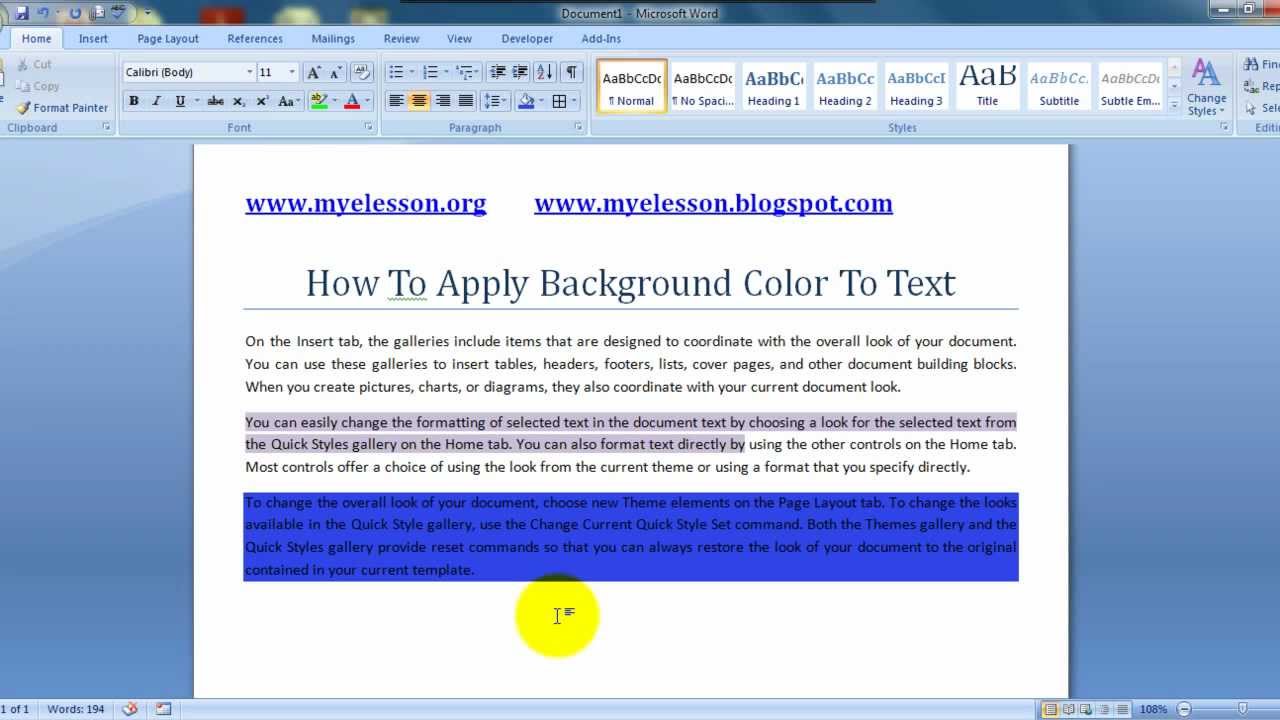Expand the shading color dropdown arrow
Image resolution: width=1280 pixels, height=720 pixels.
[x=541, y=101]
